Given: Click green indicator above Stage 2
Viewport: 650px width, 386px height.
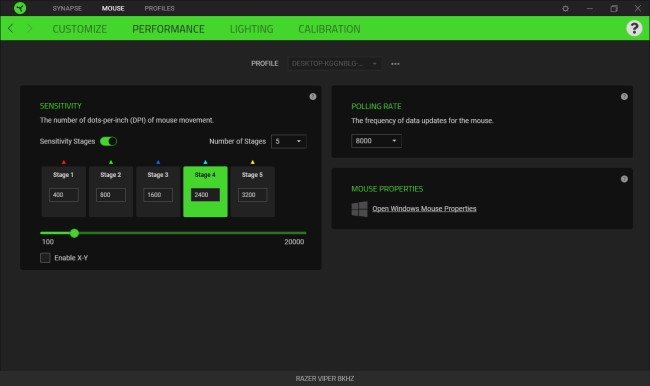Looking at the screenshot, I should [x=111, y=162].
